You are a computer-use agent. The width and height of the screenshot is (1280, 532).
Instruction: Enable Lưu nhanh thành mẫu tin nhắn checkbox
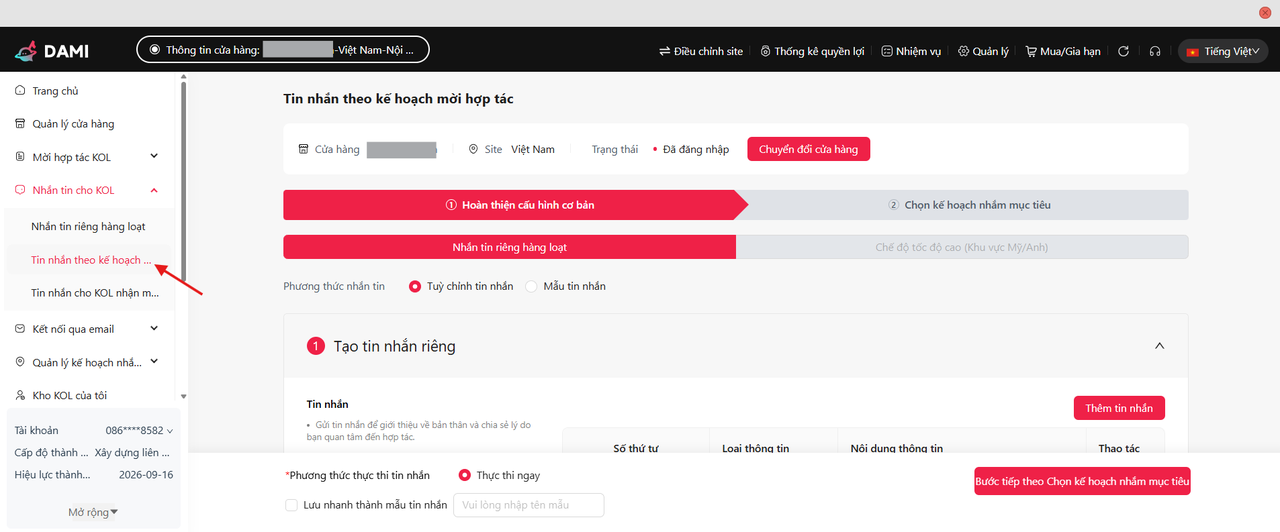point(291,505)
